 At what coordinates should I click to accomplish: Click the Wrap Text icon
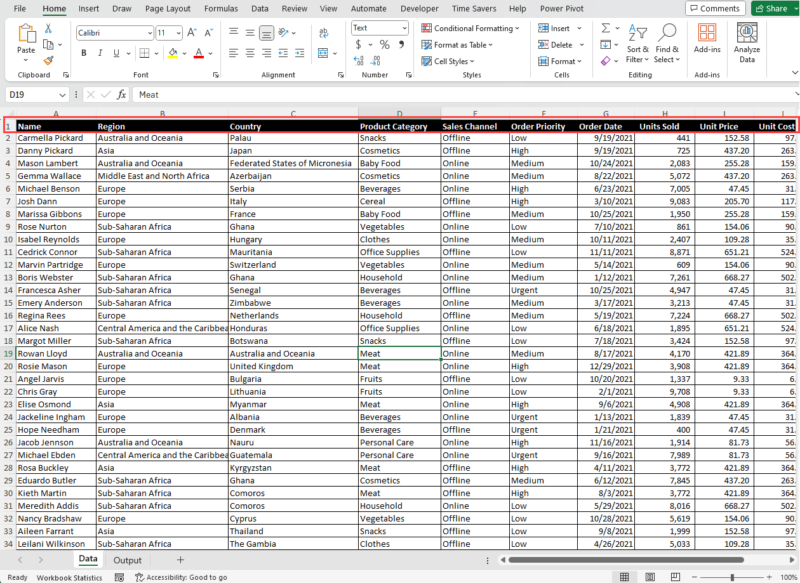(x=324, y=33)
